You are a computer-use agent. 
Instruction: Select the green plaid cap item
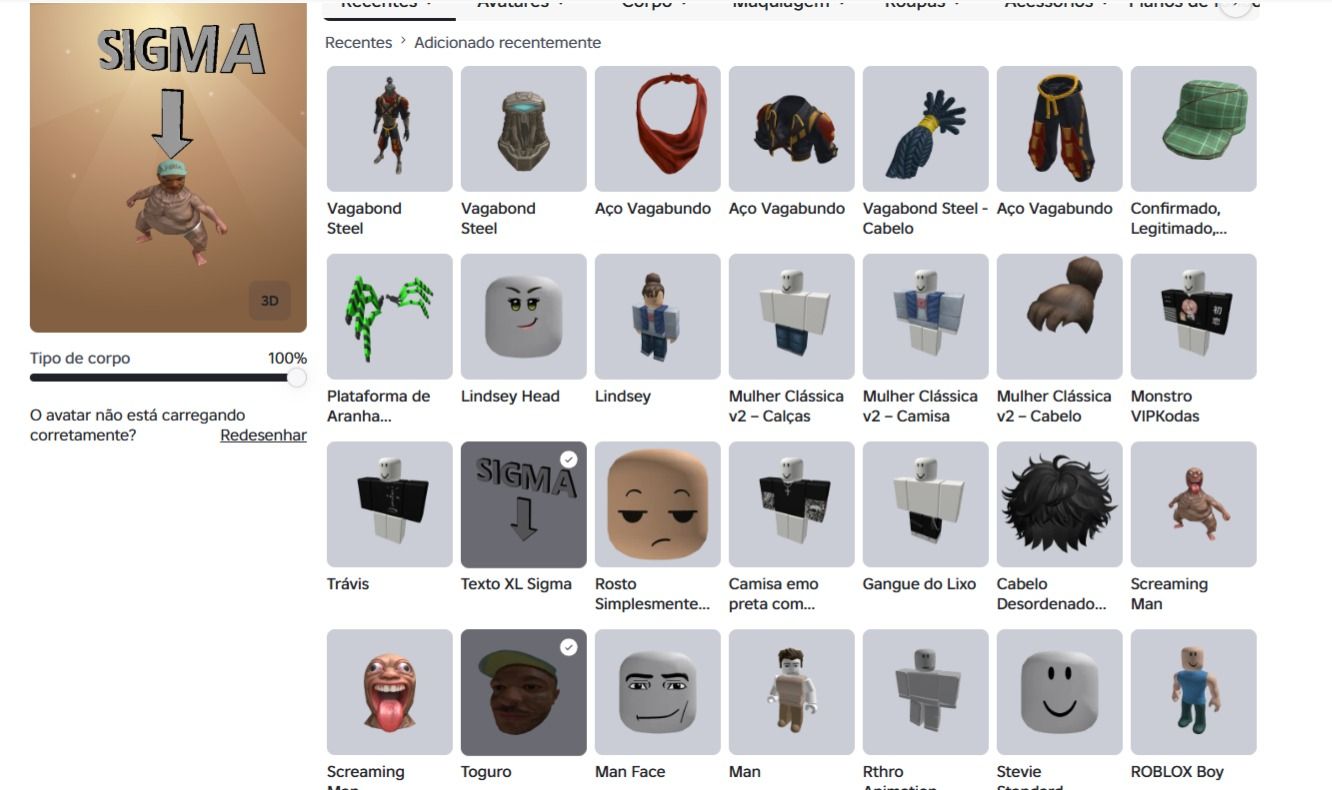1194,129
